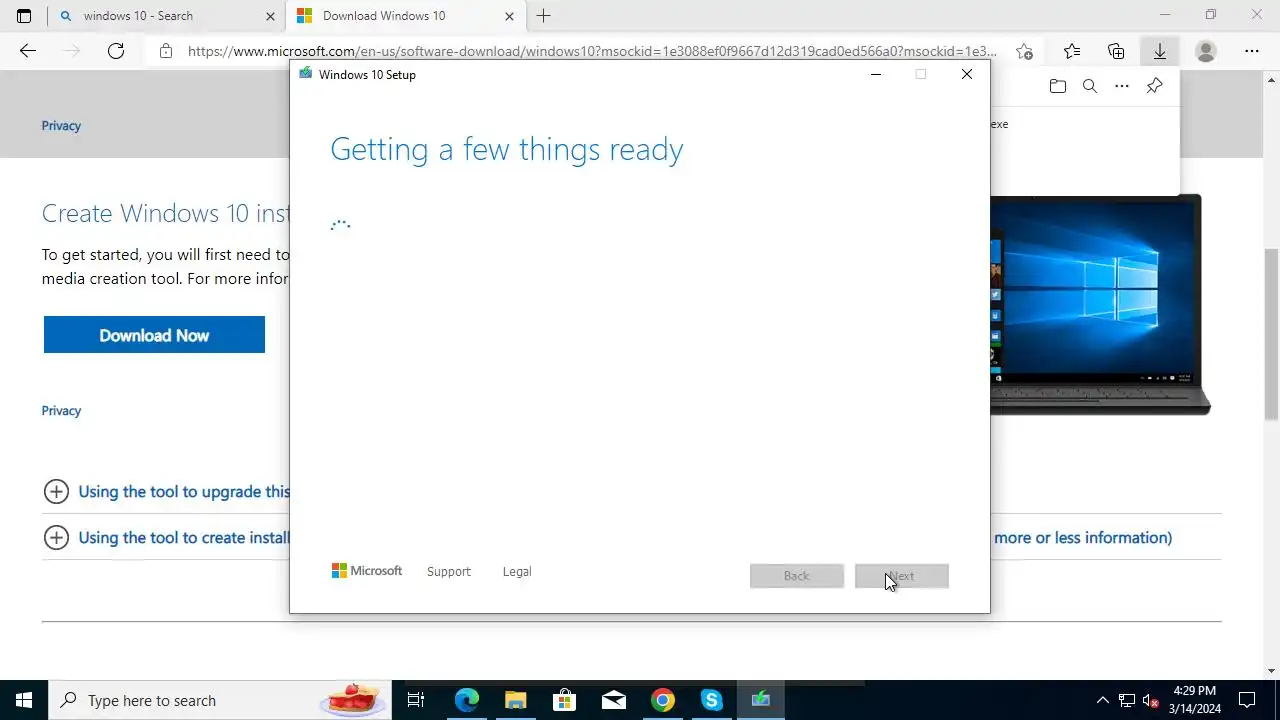Close the 'windows 10 - Search' tab

tap(270, 16)
